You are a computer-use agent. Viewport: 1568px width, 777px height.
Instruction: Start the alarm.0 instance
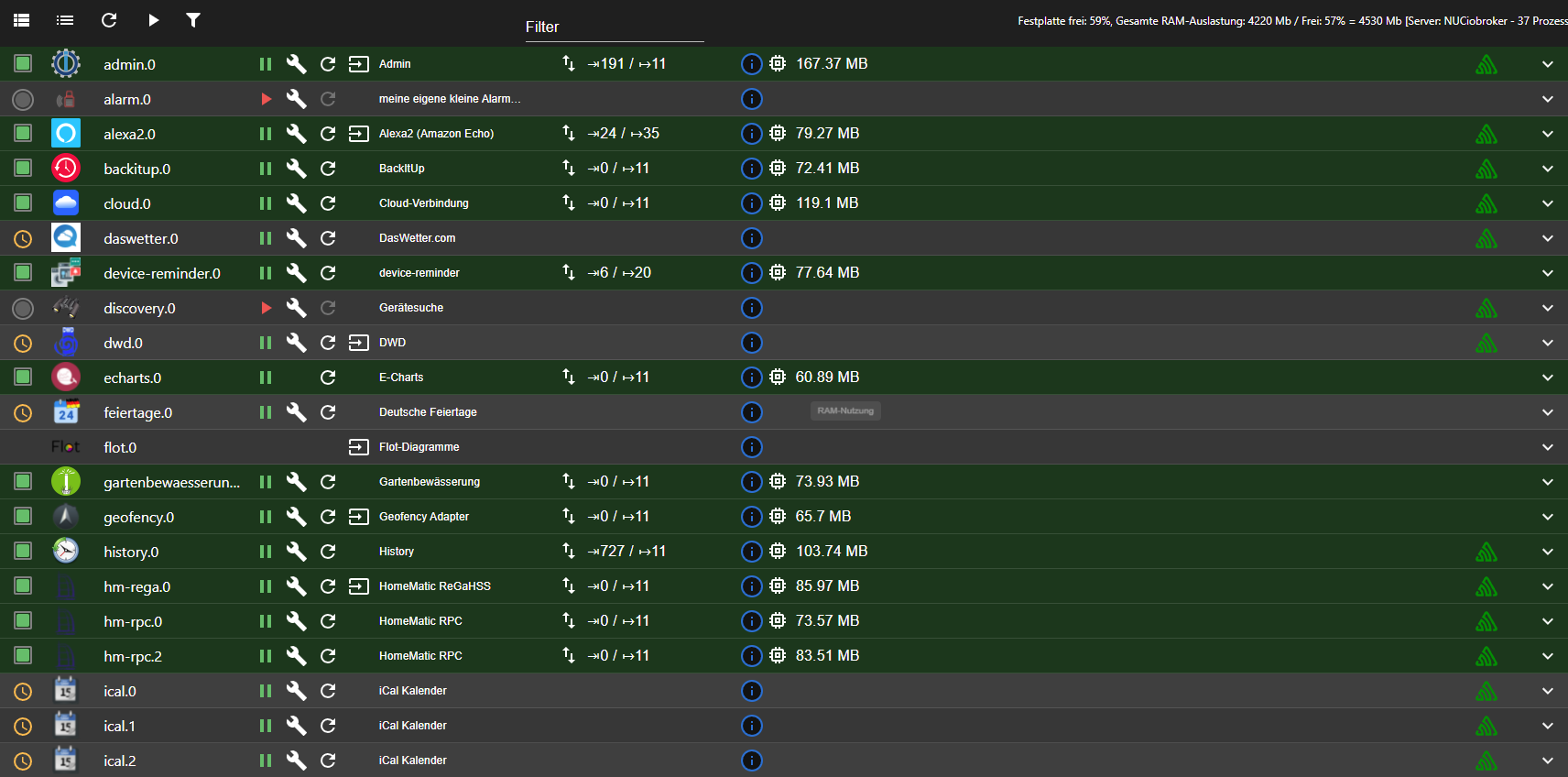[x=266, y=99]
